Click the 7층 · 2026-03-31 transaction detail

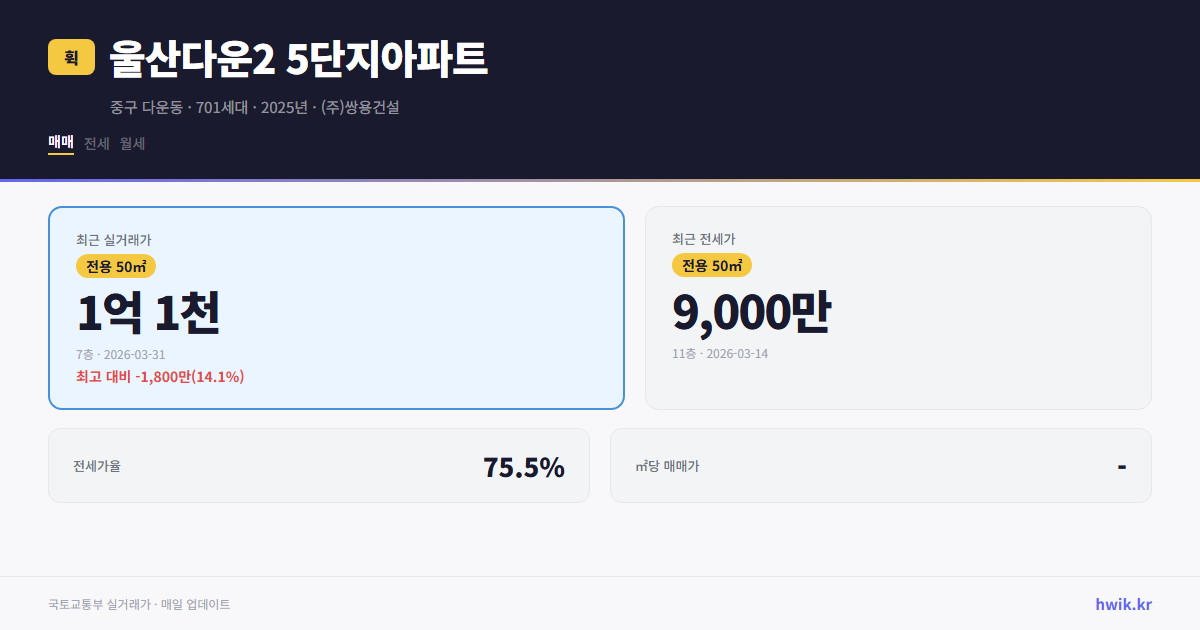coord(119,354)
